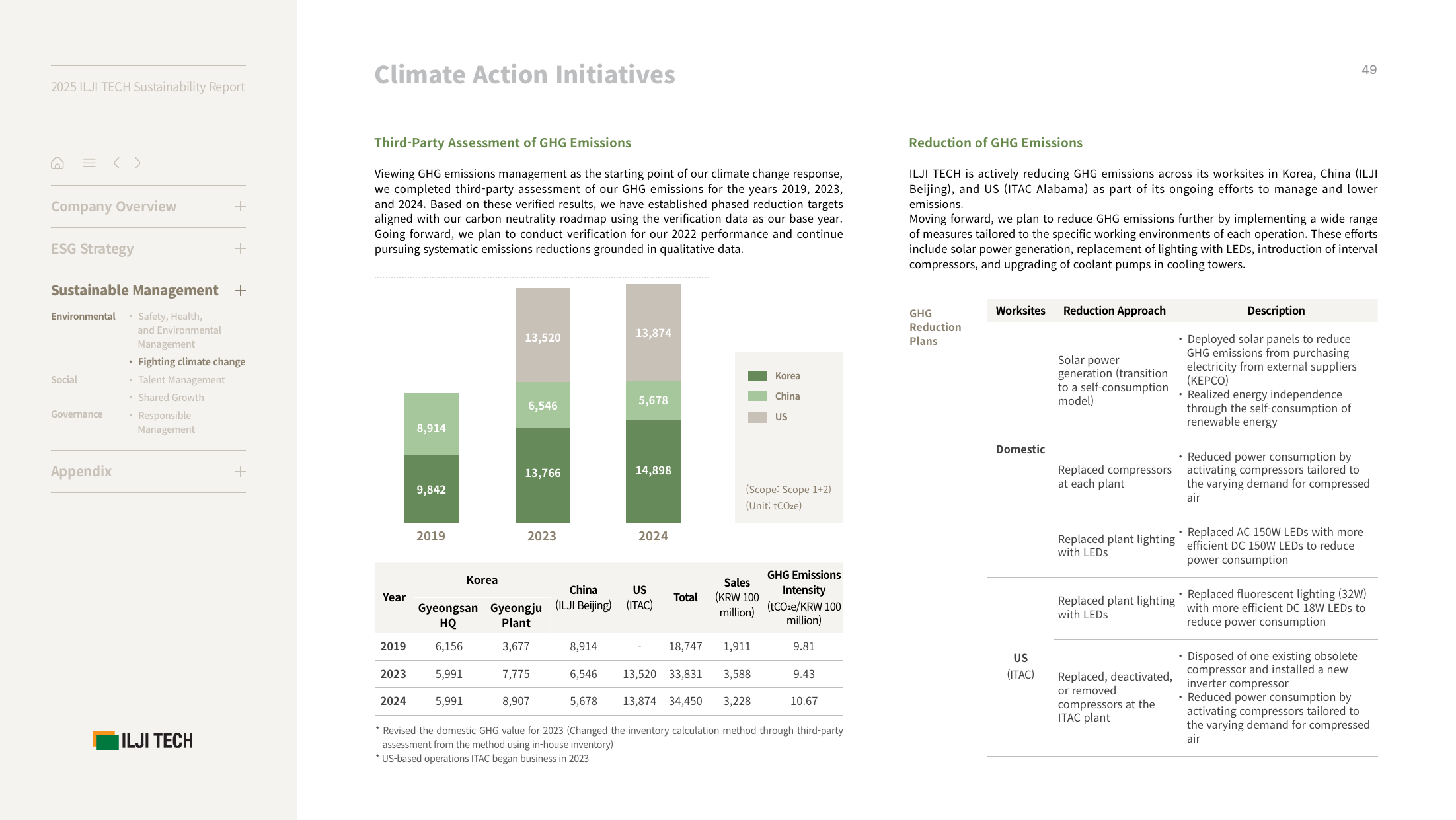Click the China legend color swatch

tap(757, 396)
